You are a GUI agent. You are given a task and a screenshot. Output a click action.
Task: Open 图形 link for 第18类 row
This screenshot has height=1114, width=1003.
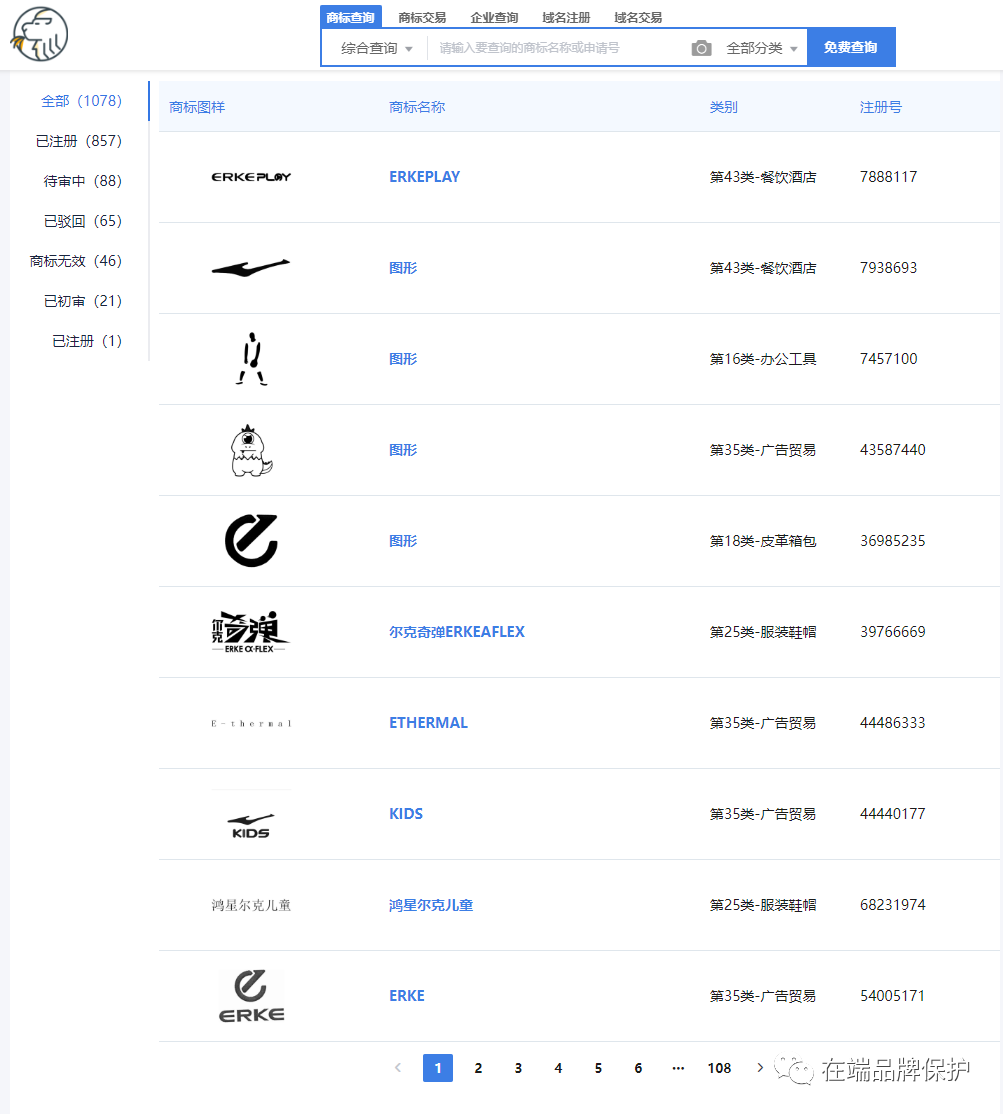click(403, 541)
